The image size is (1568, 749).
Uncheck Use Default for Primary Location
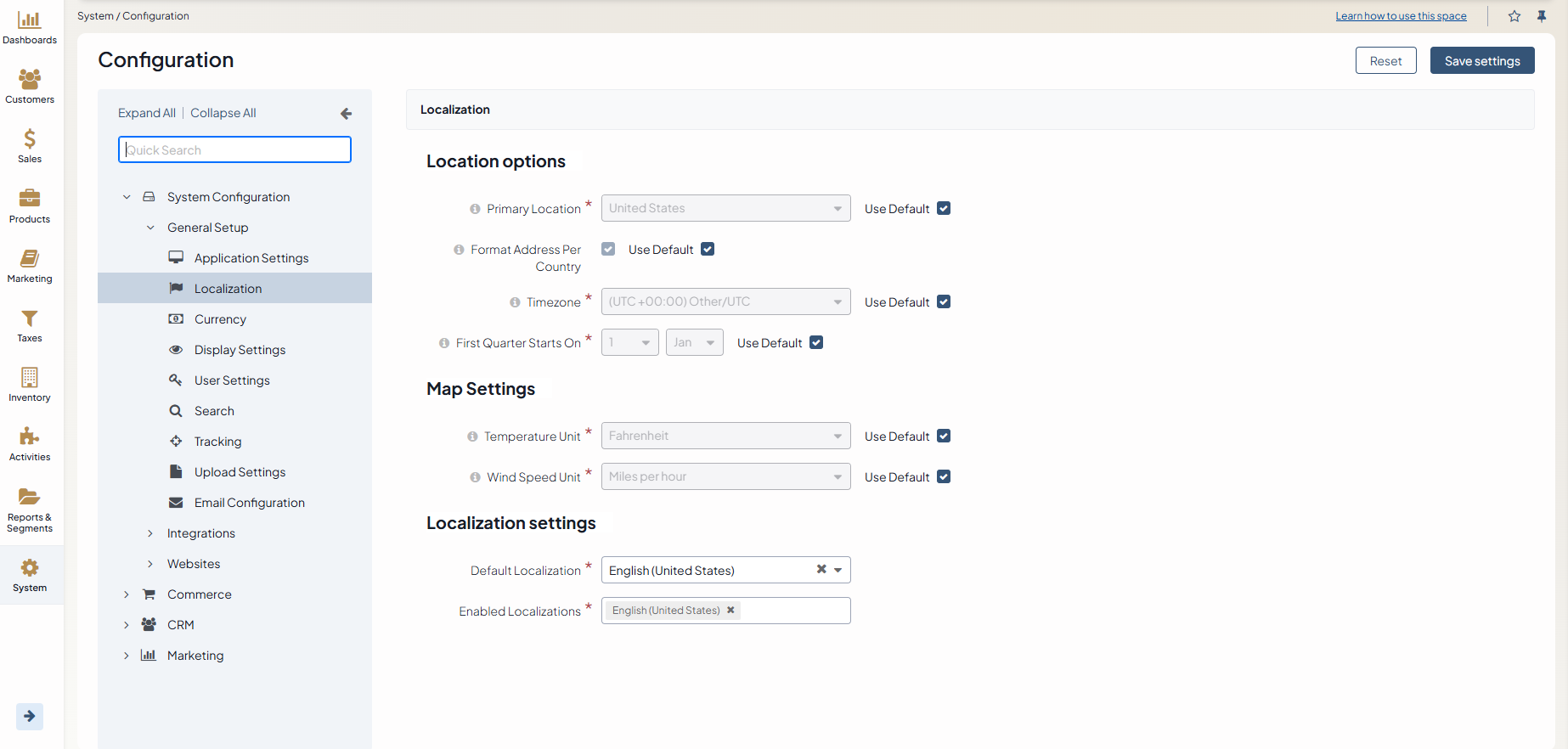coord(944,209)
